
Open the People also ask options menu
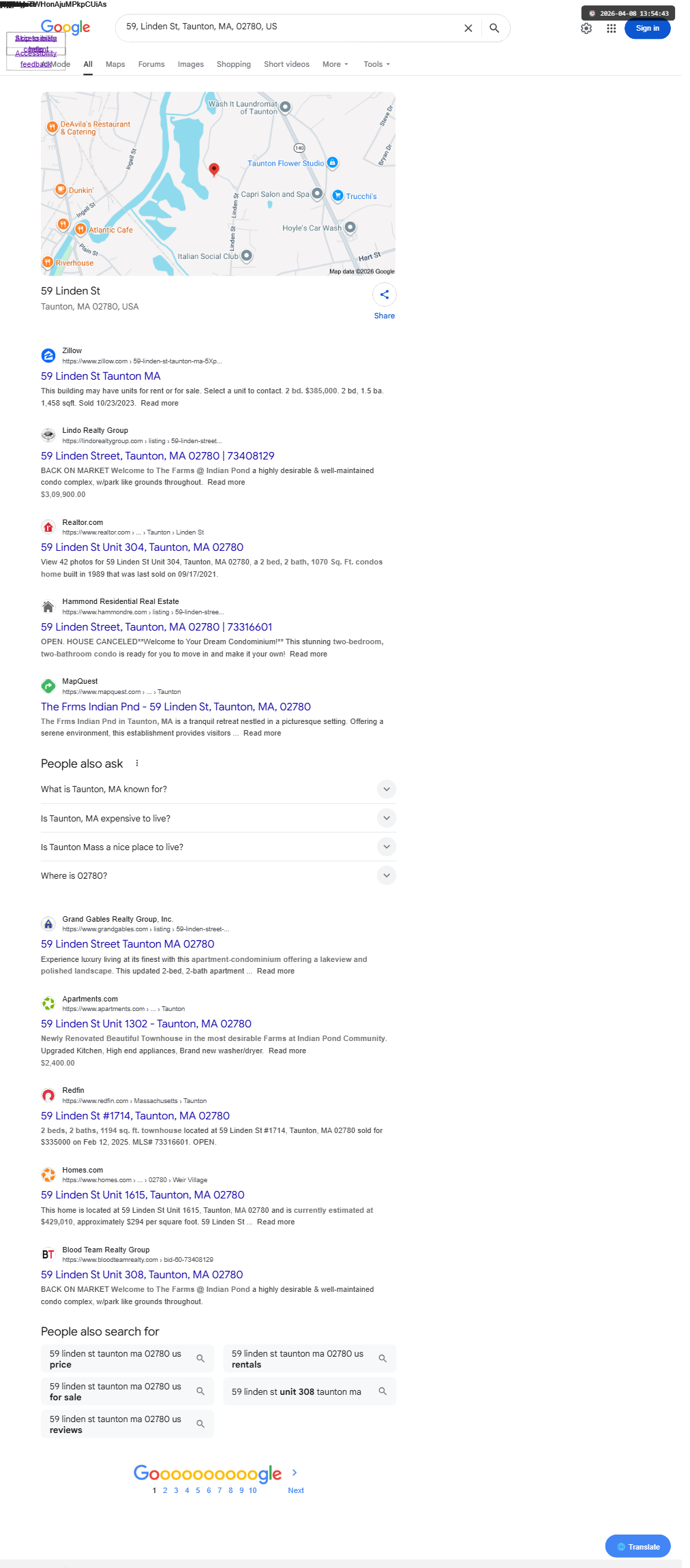(137, 764)
